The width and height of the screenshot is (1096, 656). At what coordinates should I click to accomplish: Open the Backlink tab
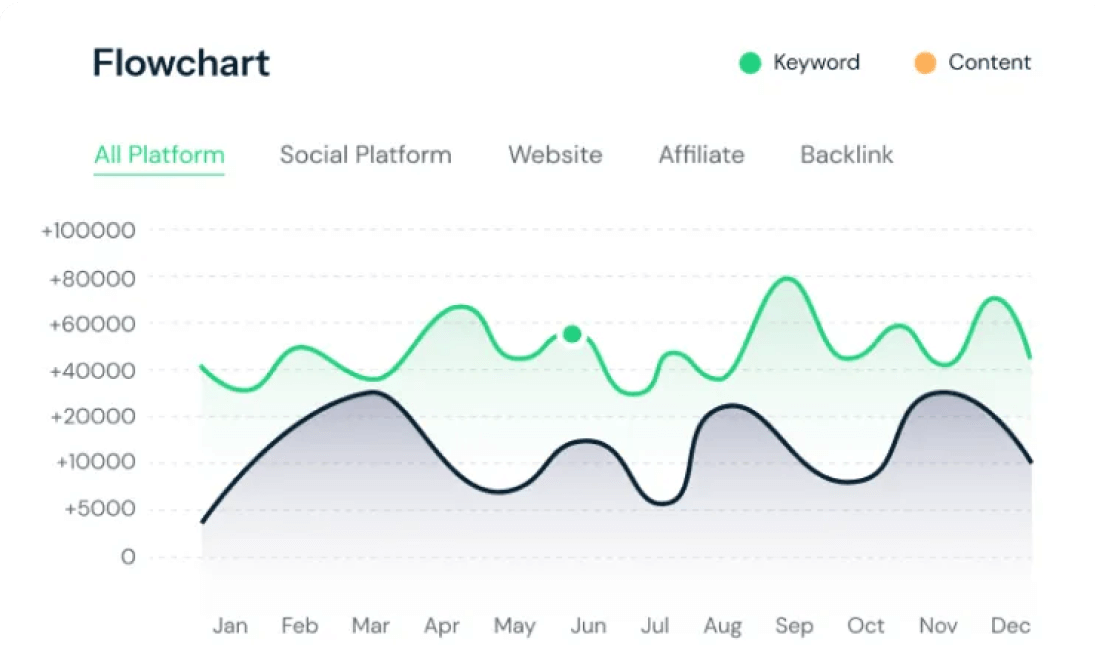846,155
